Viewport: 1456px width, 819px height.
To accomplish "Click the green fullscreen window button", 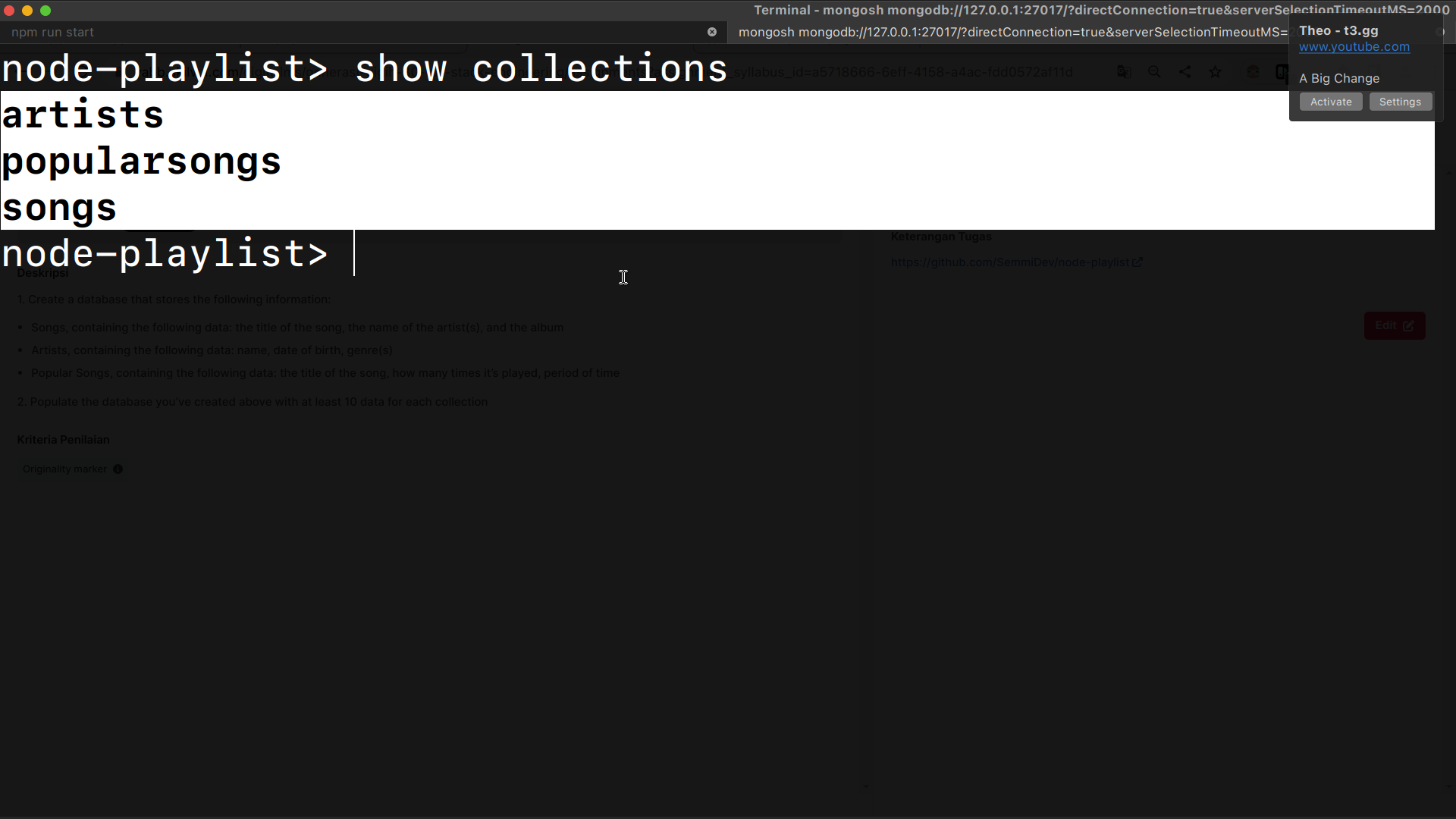I will (x=45, y=11).
